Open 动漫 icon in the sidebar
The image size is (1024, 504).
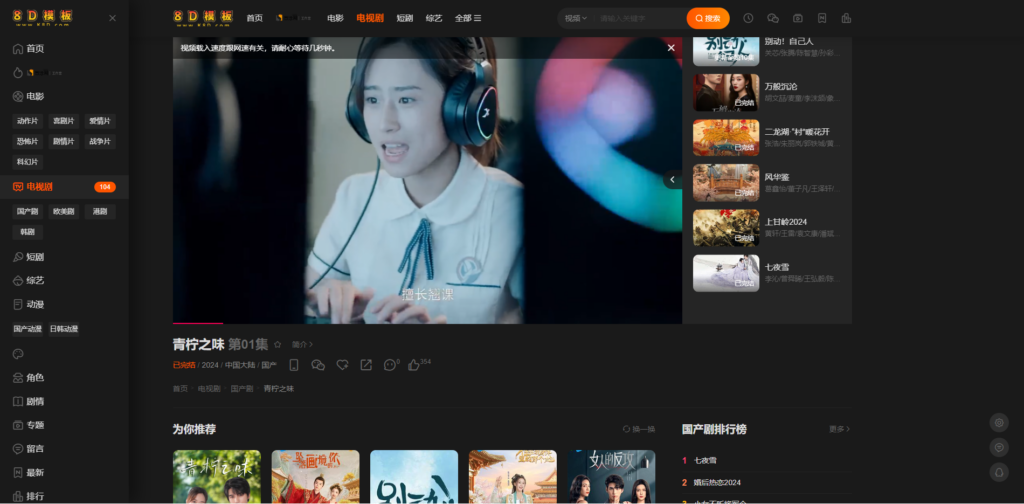(18, 304)
